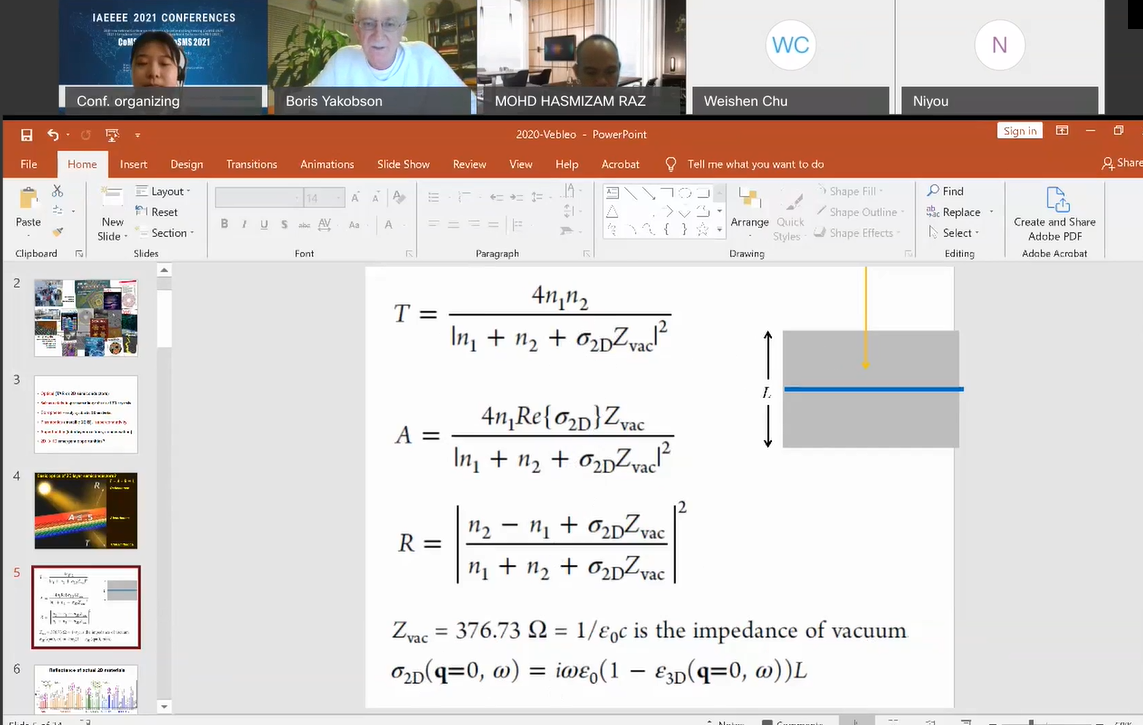
Task: Switch to the Insert tab
Action: pyautogui.click(x=133, y=165)
